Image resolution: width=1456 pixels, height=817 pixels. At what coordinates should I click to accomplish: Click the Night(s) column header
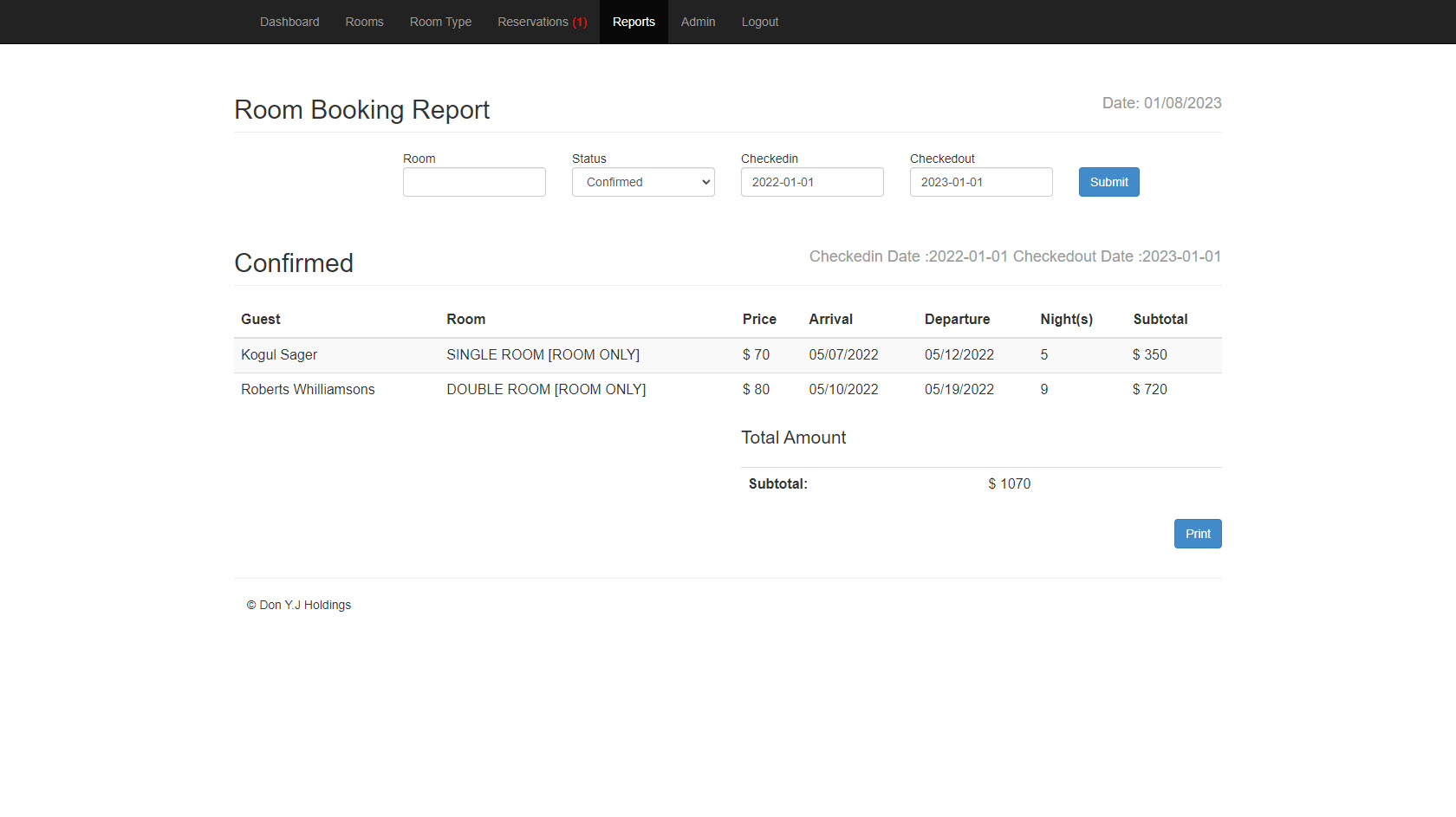pyautogui.click(x=1067, y=319)
